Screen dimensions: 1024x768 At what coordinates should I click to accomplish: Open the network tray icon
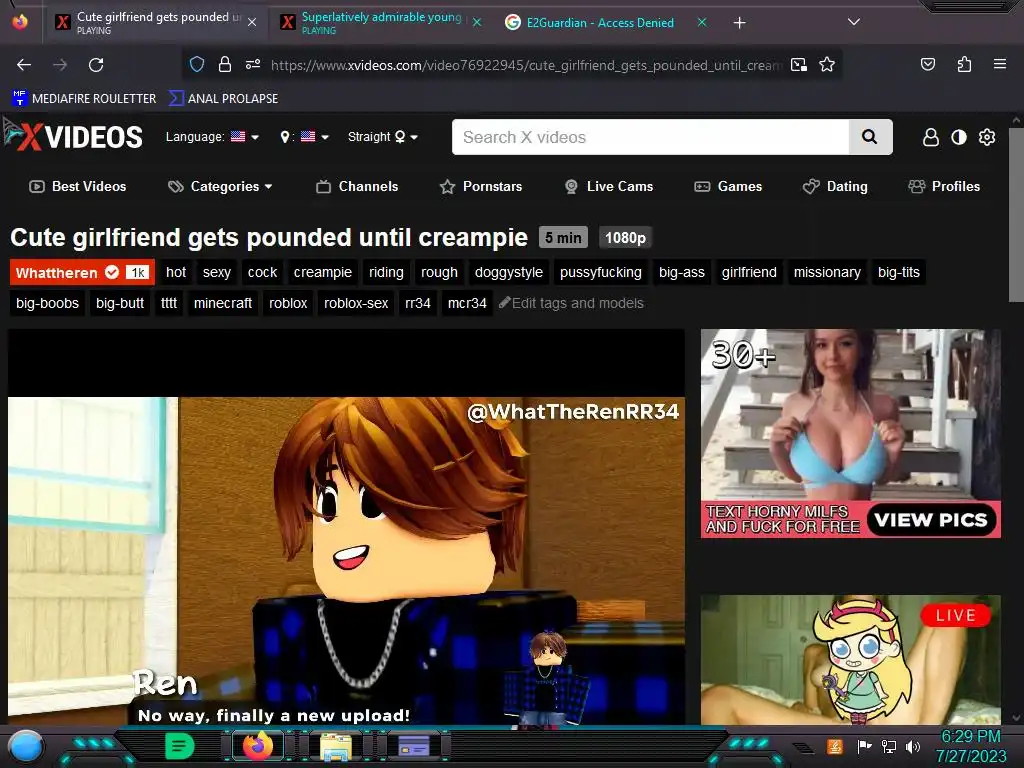(x=888, y=746)
